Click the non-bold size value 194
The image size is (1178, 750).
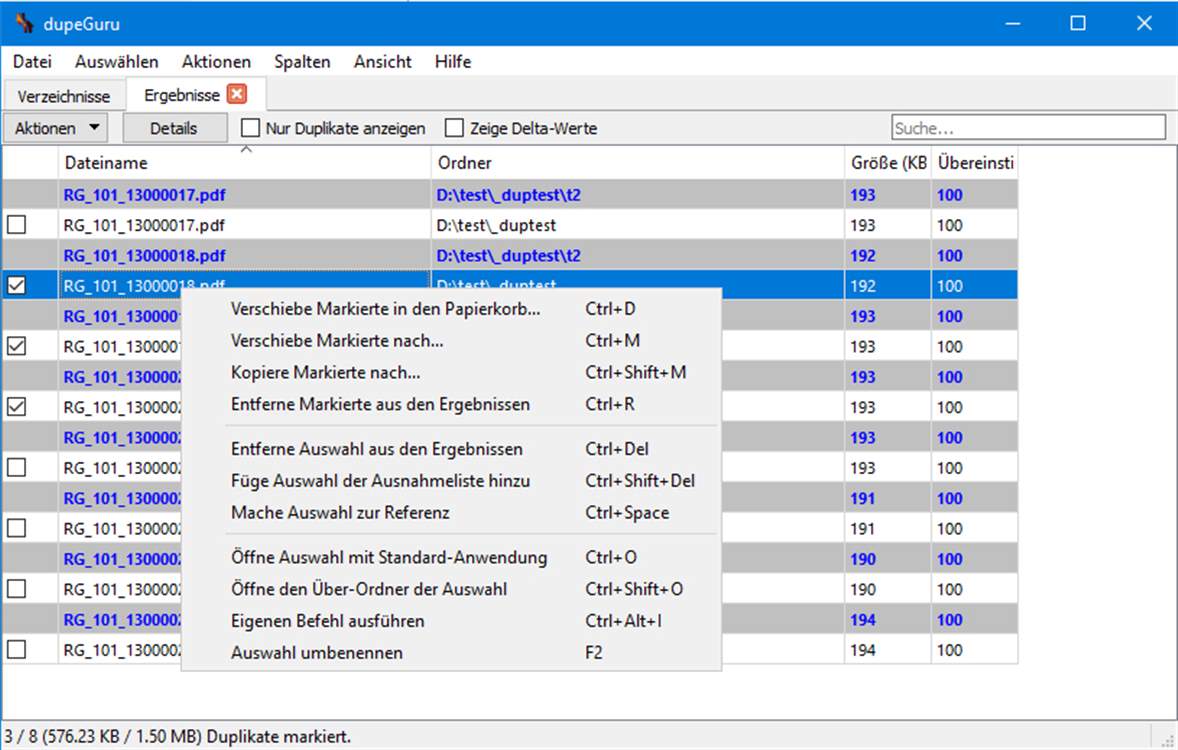[x=862, y=650]
